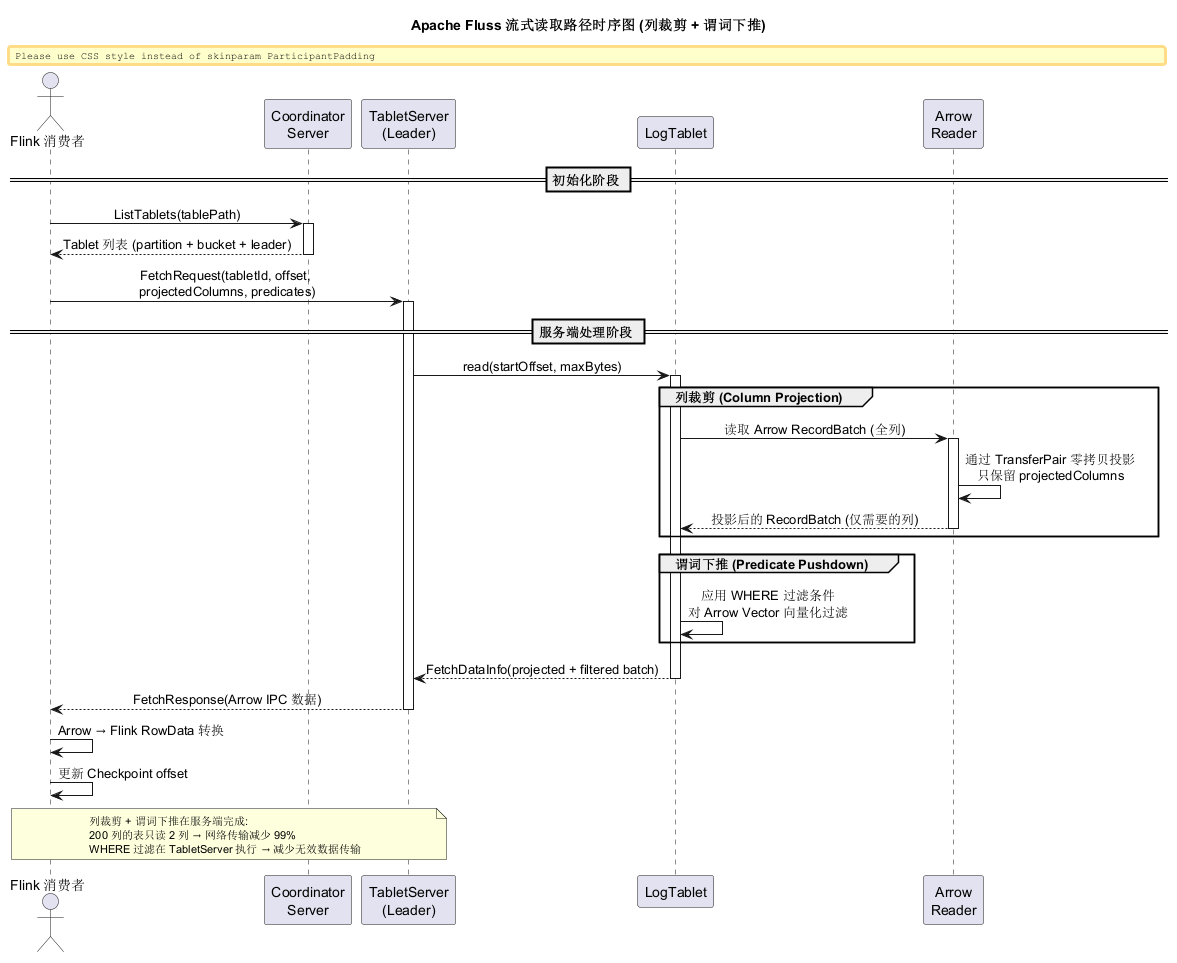Select the 读取 Arrow RecordBatch (全列) label

point(814,430)
